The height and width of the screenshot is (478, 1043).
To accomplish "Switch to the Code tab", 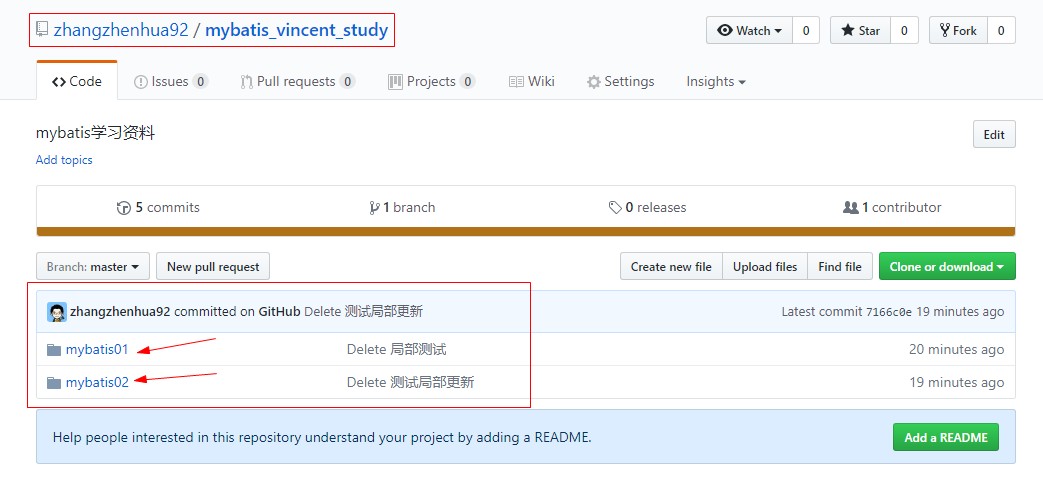I will click(77, 81).
